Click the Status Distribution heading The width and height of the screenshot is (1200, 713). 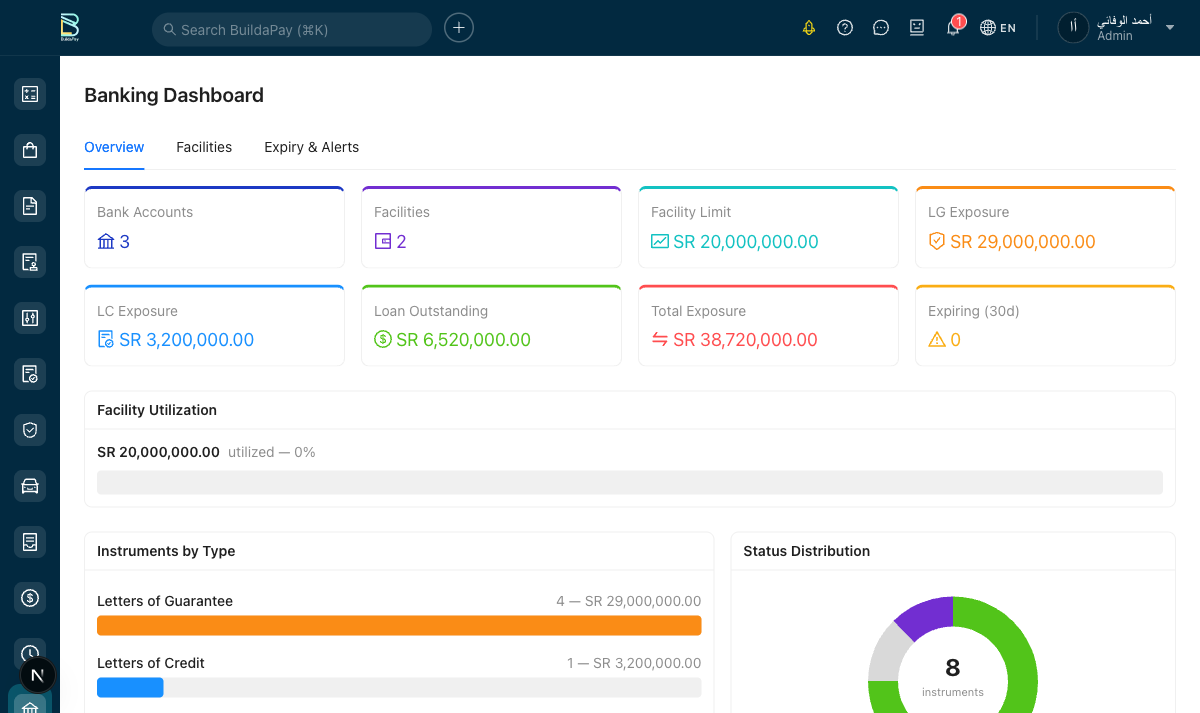click(807, 551)
